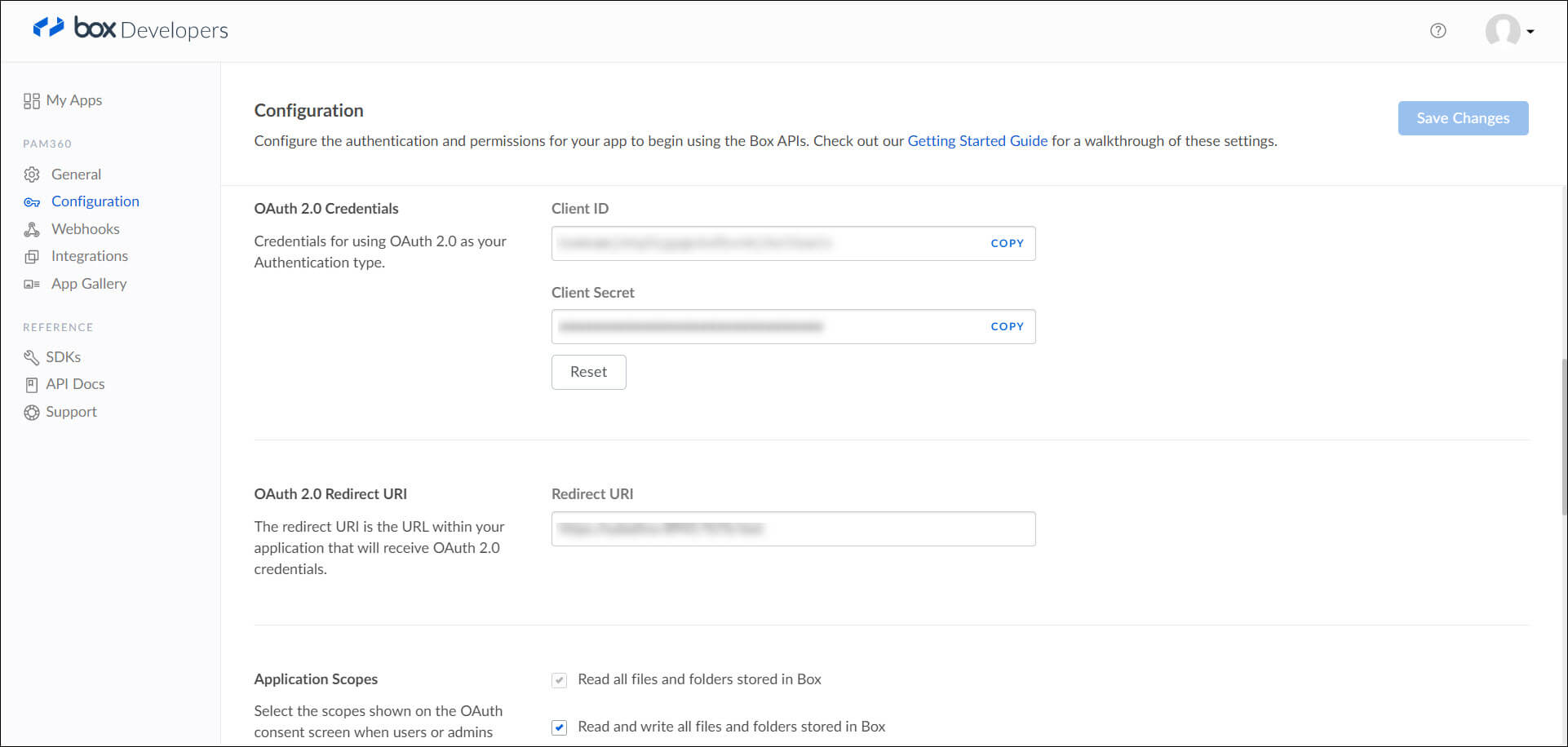Open the Getting Started Guide link

coord(977,141)
